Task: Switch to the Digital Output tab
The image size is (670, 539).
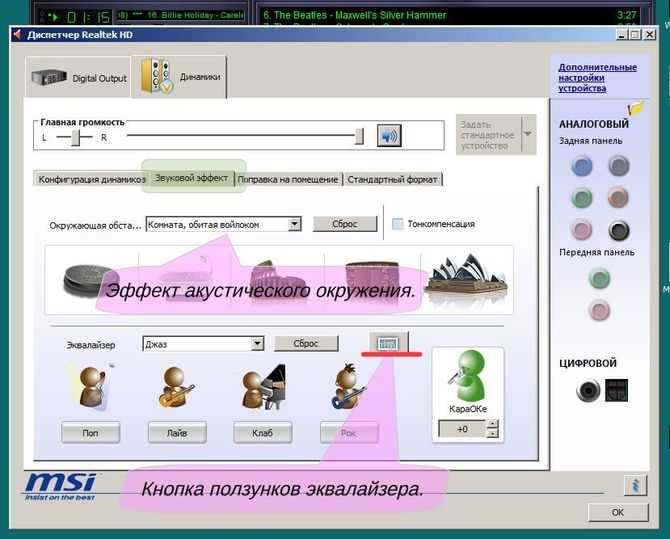Action: [79, 77]
